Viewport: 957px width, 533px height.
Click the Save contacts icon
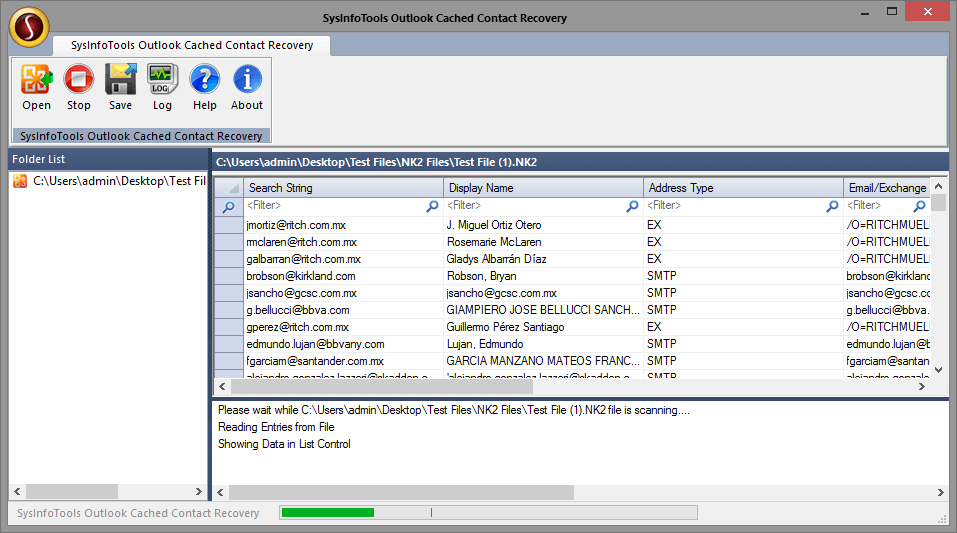coord(120,80)
